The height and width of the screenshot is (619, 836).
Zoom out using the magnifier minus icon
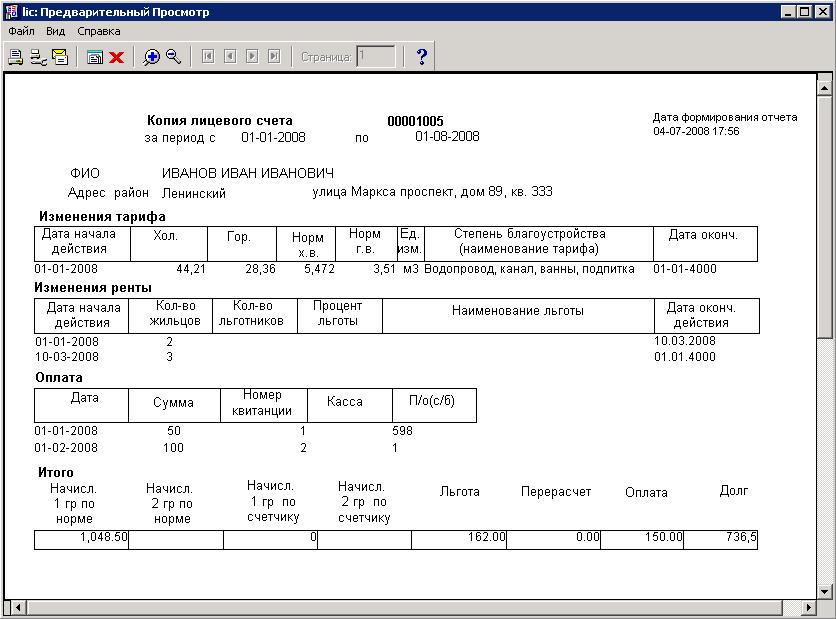point(174,57)
